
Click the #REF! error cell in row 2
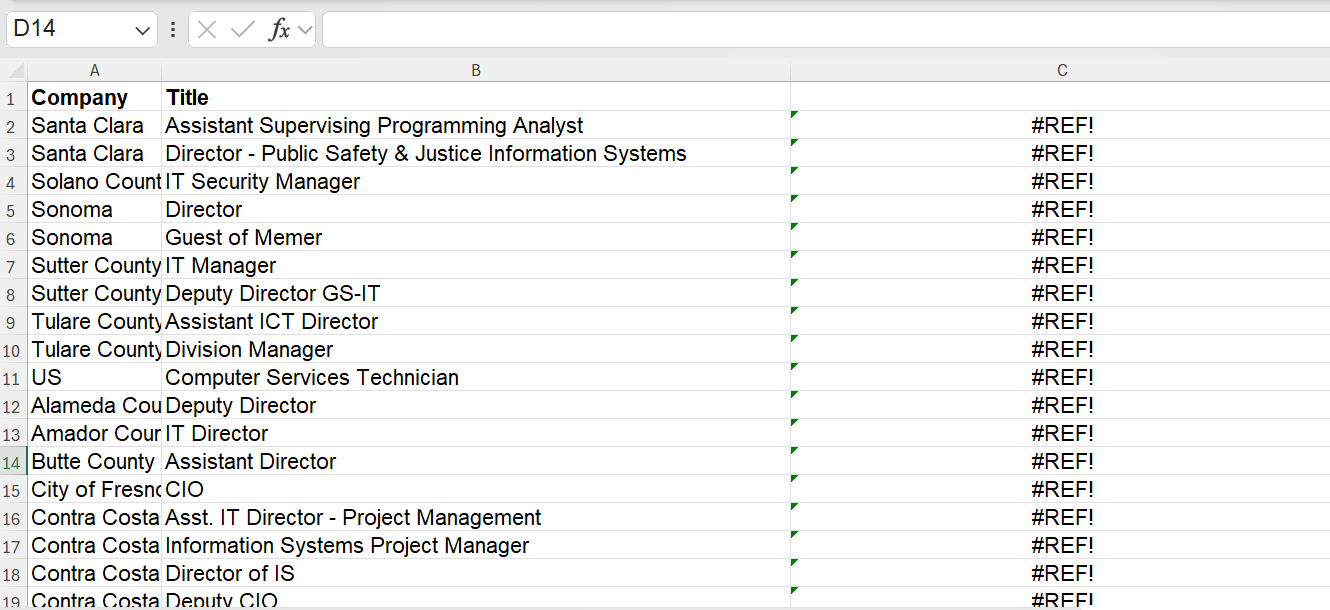point(1061,126)
